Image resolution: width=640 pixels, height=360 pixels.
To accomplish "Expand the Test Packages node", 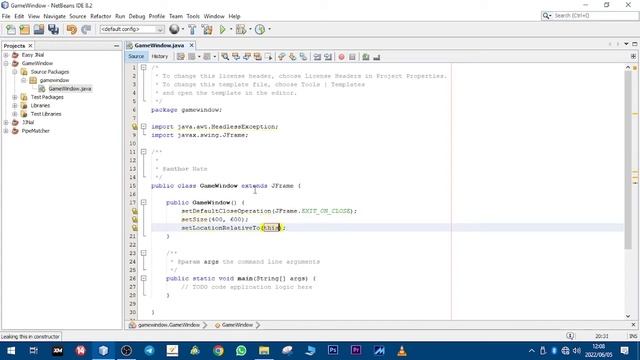I will point(15,97).
